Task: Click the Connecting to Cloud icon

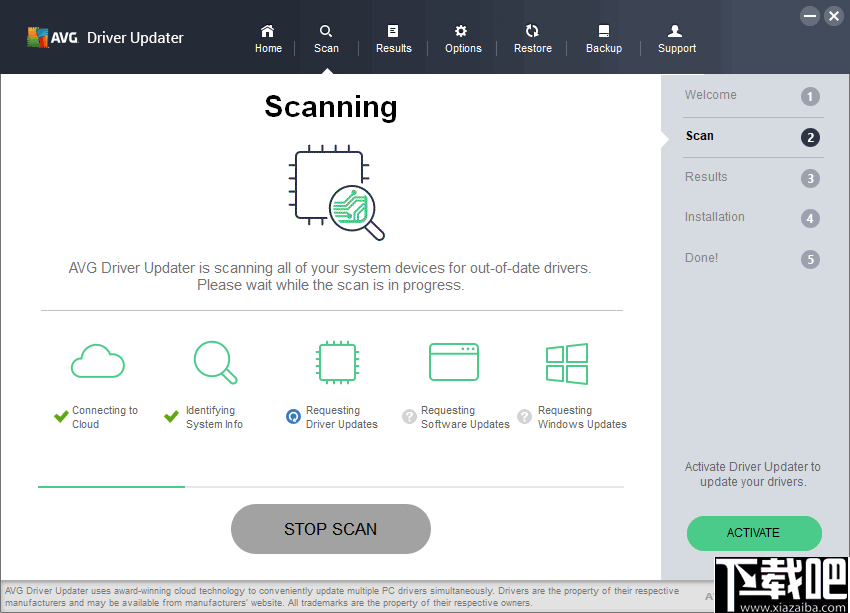Action: point(97,362)
